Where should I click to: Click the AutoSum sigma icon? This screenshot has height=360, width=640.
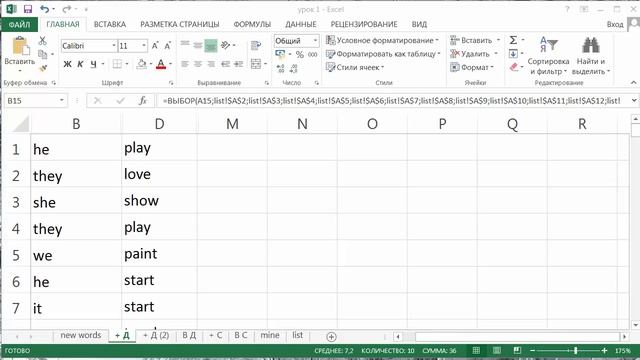pyautogui.click(x=513, y=40)
